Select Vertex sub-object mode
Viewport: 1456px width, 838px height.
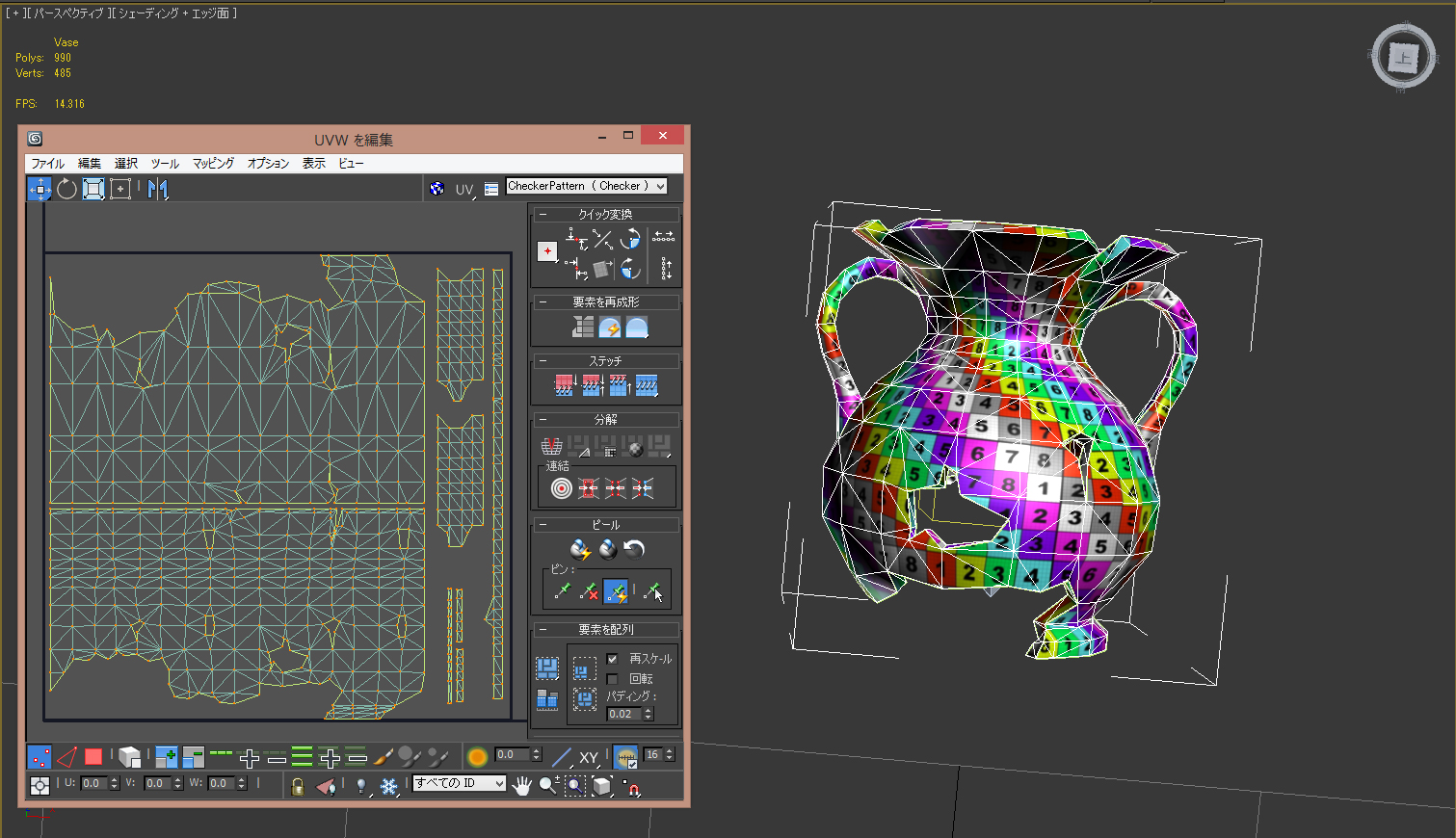pyautogui.click(x=40, y=757)
